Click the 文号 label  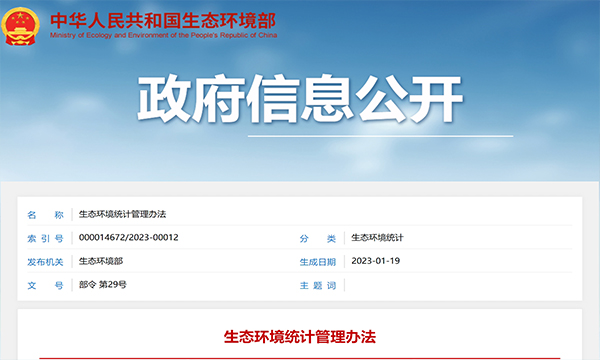click(45, 285)
